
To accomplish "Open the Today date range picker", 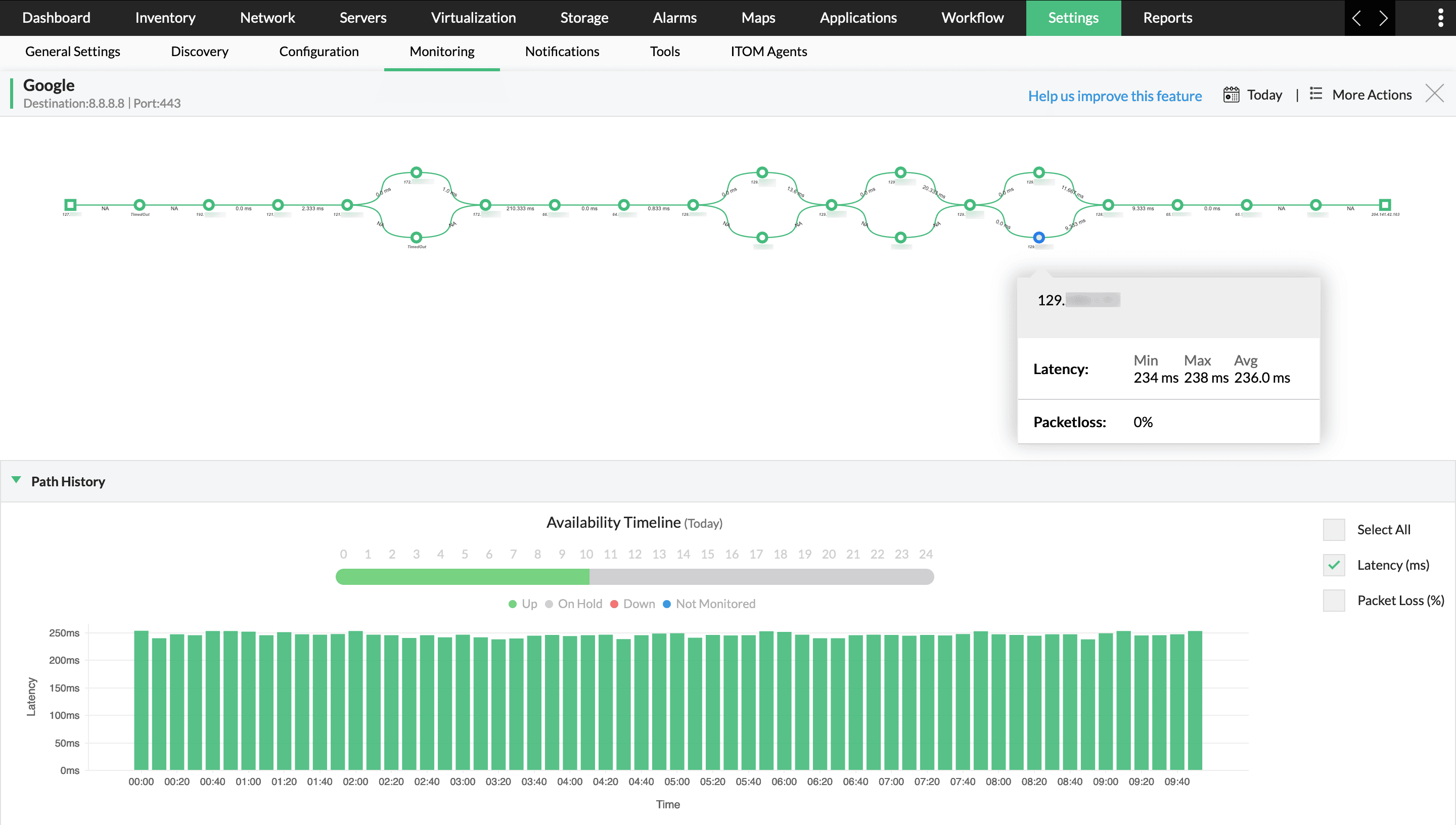I will tap(1264, 95).
